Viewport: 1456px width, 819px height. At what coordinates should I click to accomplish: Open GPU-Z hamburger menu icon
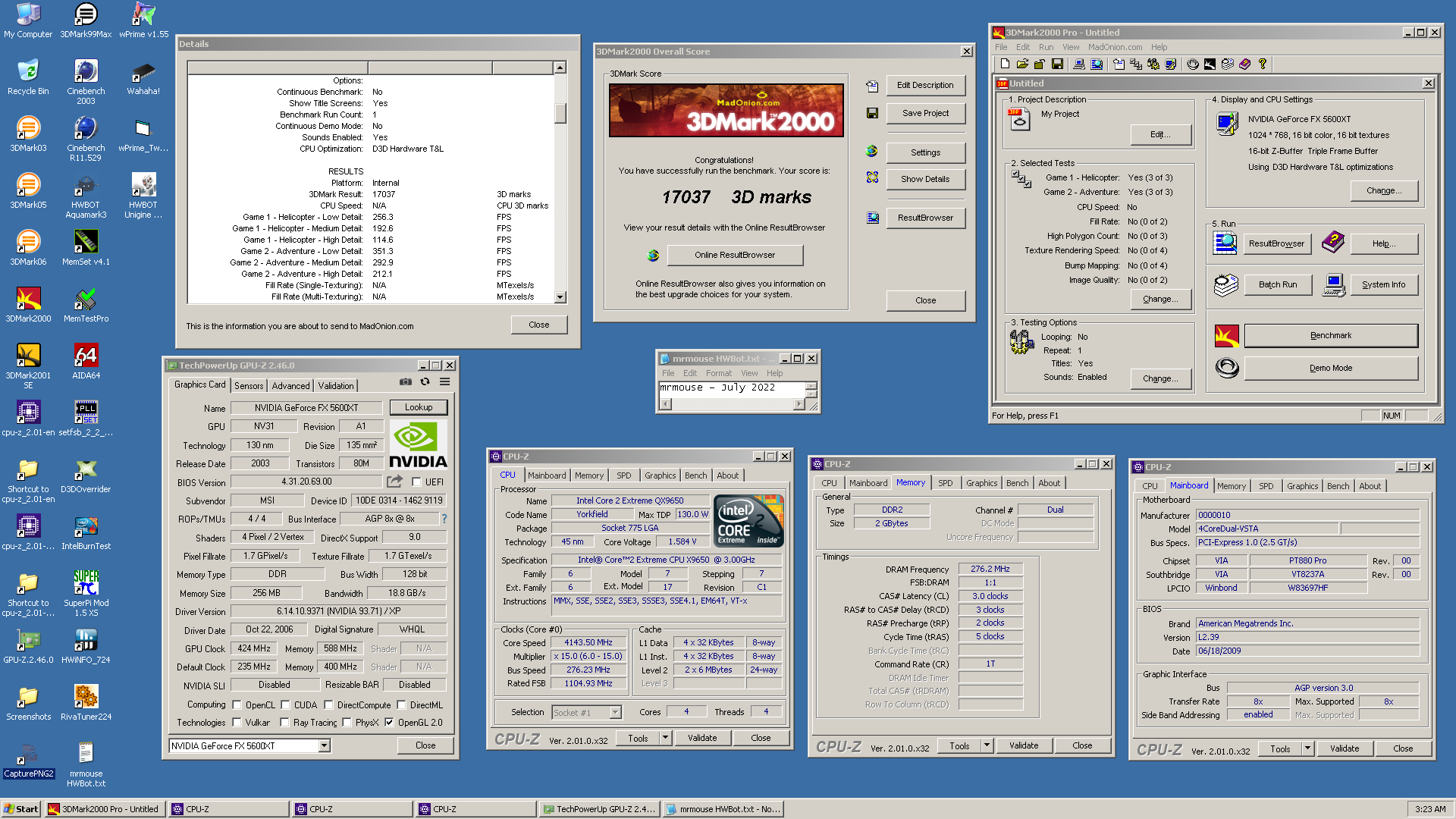(445, 381)
